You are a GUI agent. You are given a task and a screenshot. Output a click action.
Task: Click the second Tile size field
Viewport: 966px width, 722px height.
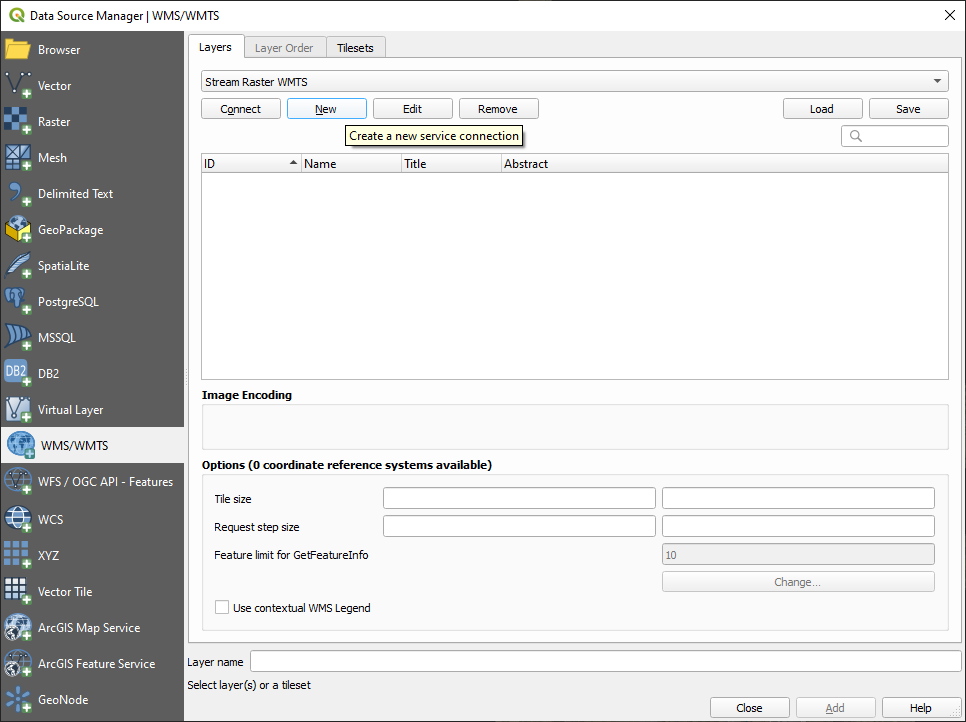(798, 498)
